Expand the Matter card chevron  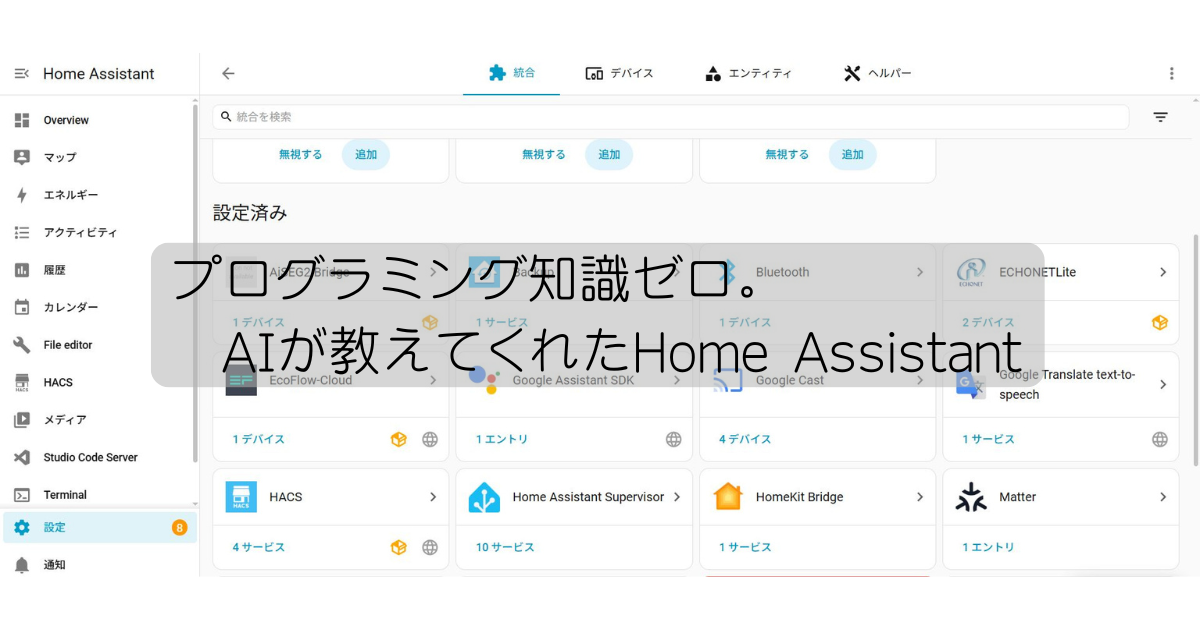click(x=1163, y=497)
